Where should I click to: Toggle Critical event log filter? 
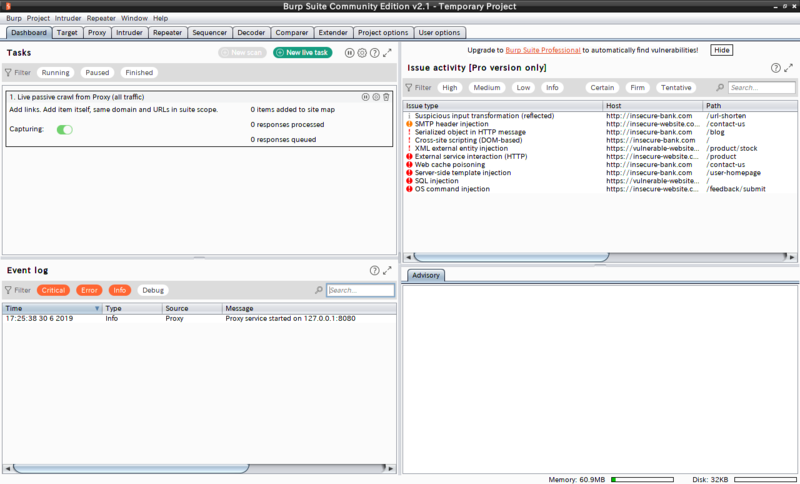(x=53, y=290)
